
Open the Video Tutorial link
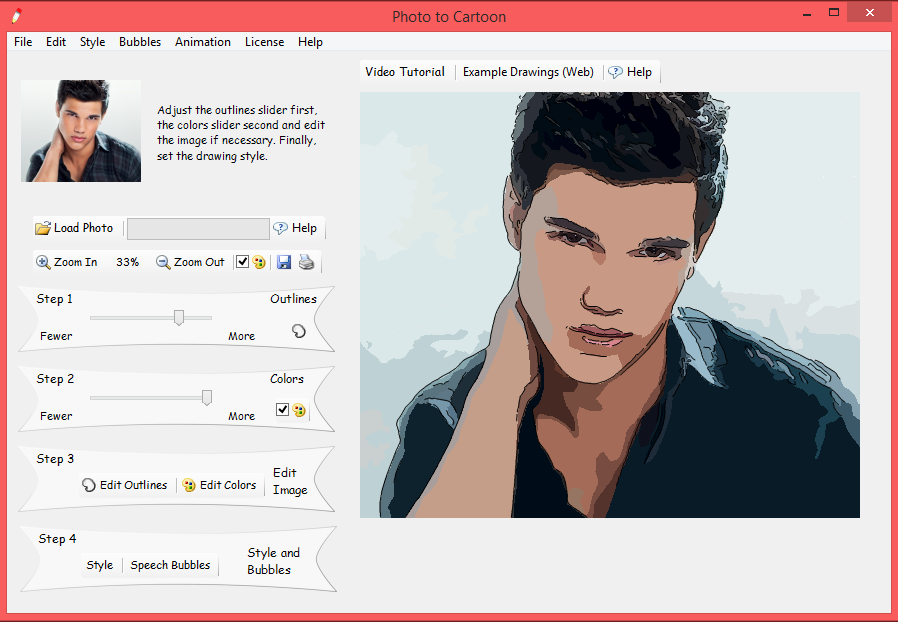[x=405, y=72]
